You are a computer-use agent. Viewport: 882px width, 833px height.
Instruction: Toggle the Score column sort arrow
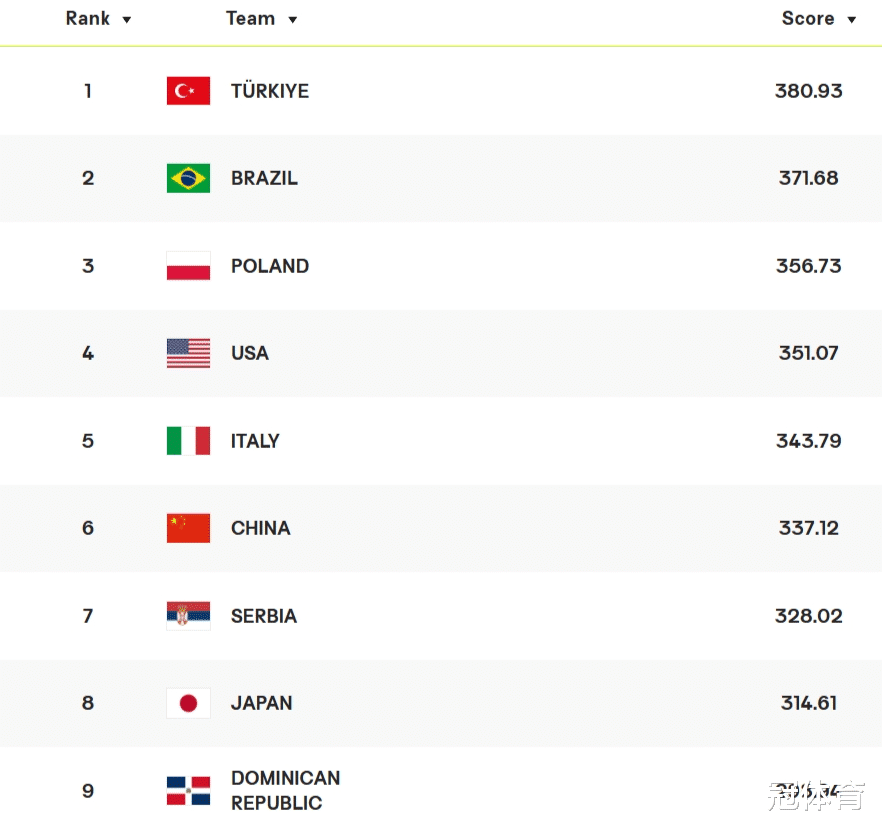click(852, 20)
